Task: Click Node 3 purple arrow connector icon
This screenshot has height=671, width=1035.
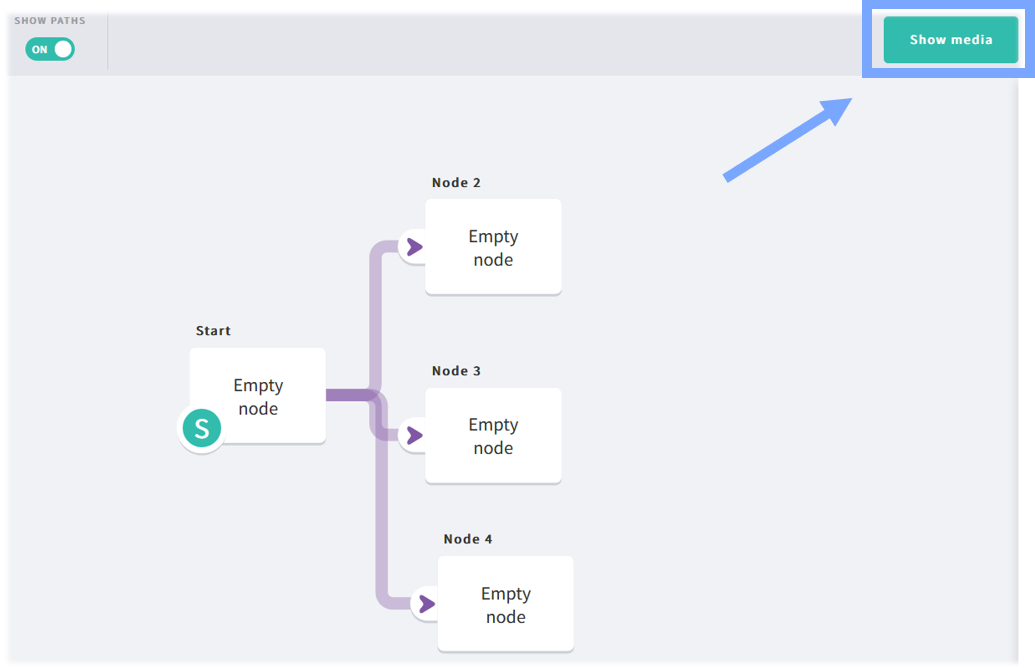Action: pyautogui.click(x=415, y=435)
